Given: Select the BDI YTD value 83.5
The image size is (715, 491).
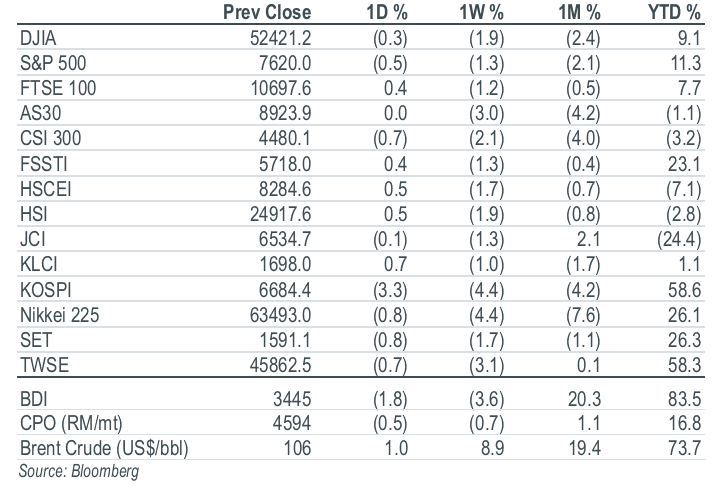Looking at the screenshot, I should (x=684, y=399).
